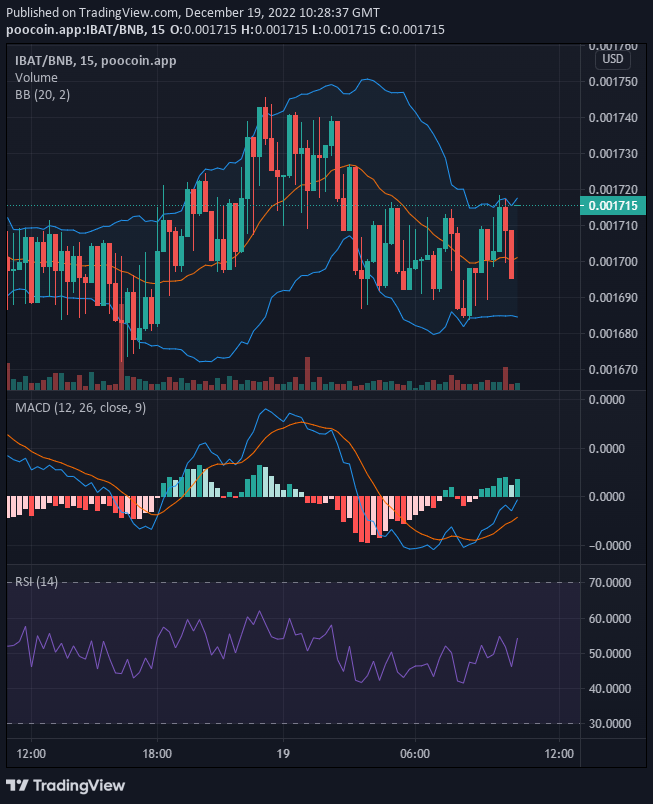Screen dimensions: 653x804
Task: Click the 0.001700 price axis label
Action: (x=613, y=262)
